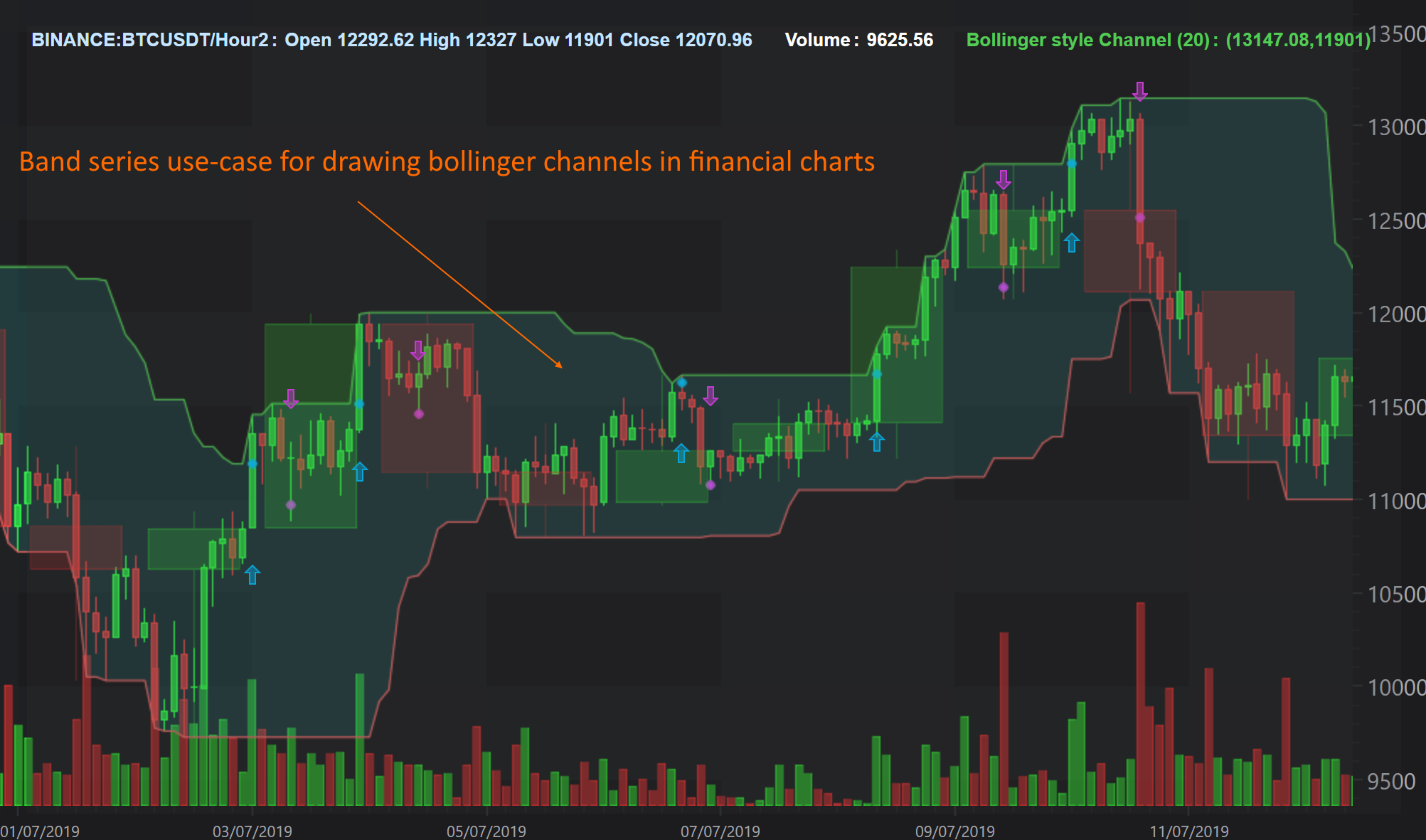Select the 09/07/2019 date axis label
Viewport: 1426px width, 840px height.
954,831
